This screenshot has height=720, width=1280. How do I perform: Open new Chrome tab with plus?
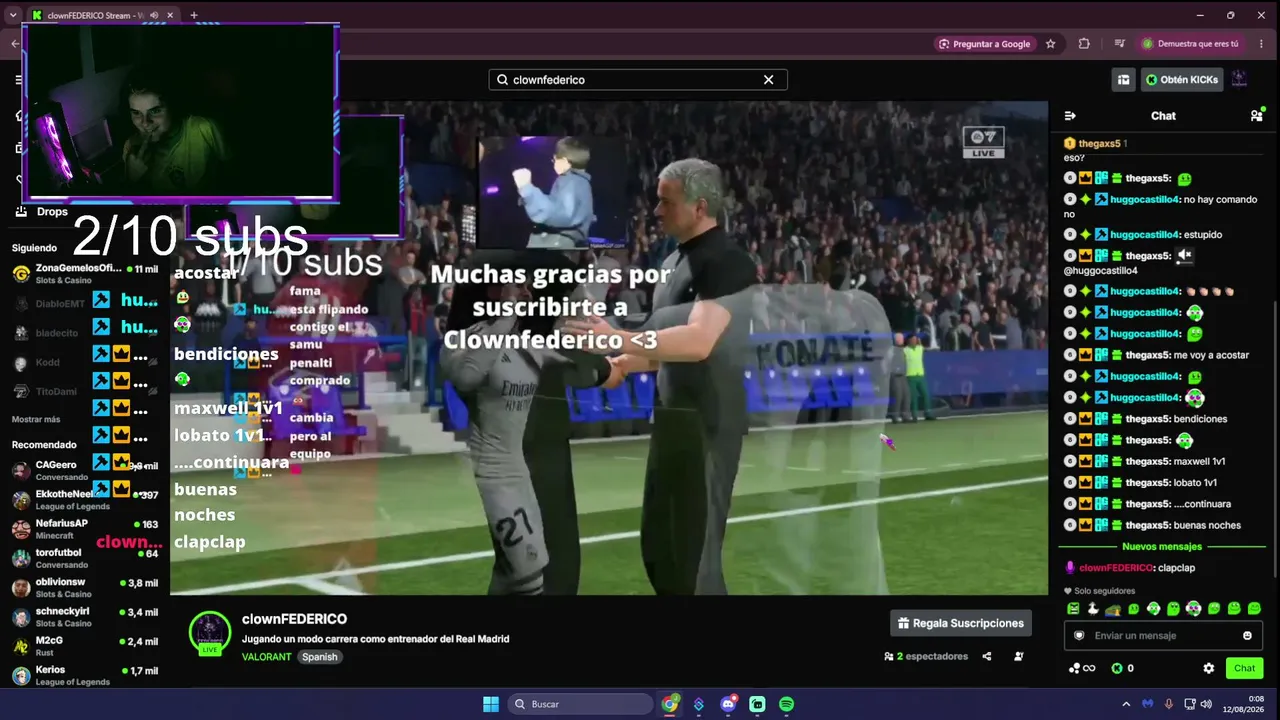tap(193, 15)
